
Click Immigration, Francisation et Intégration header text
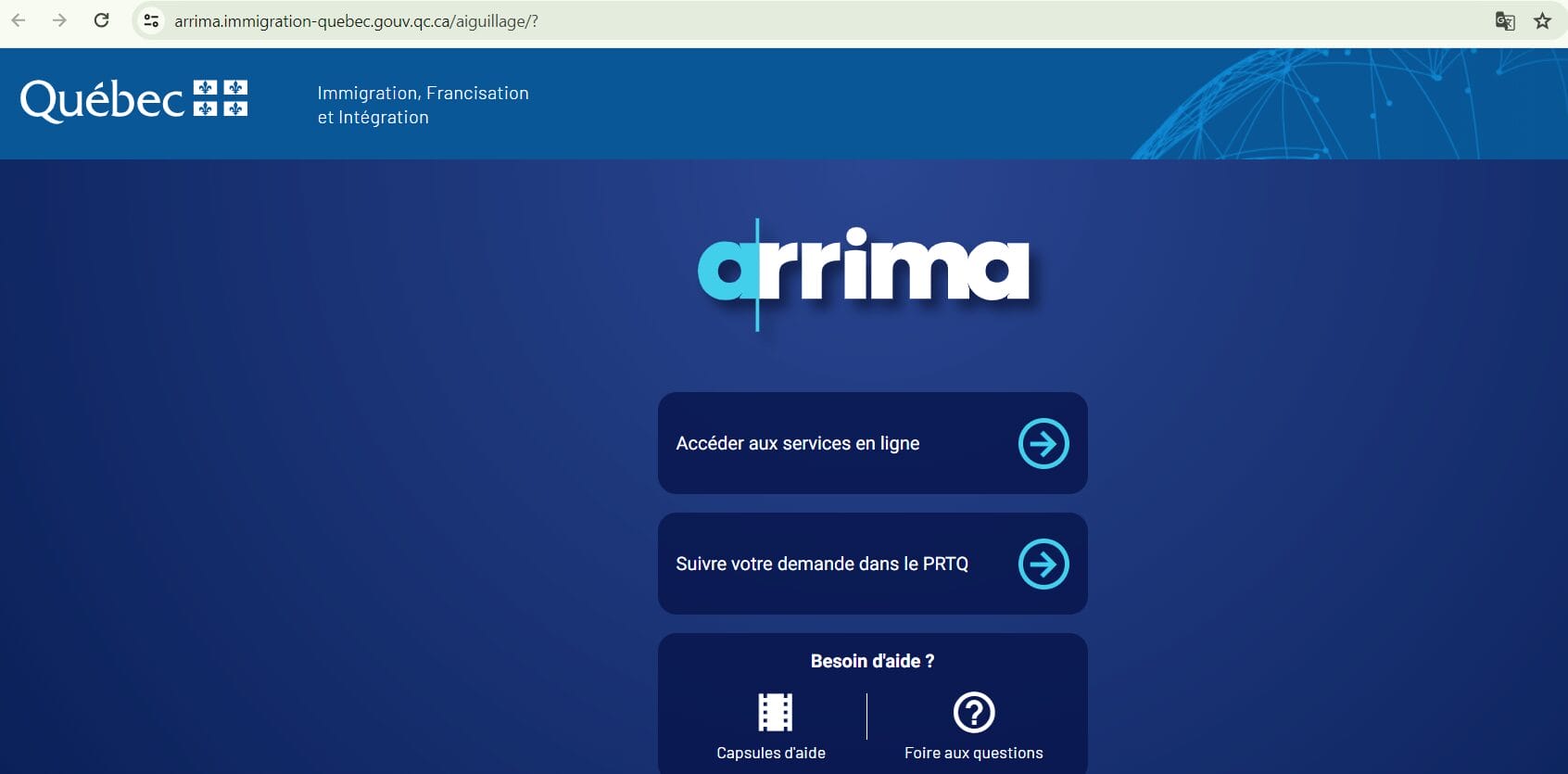coord(423,105)
